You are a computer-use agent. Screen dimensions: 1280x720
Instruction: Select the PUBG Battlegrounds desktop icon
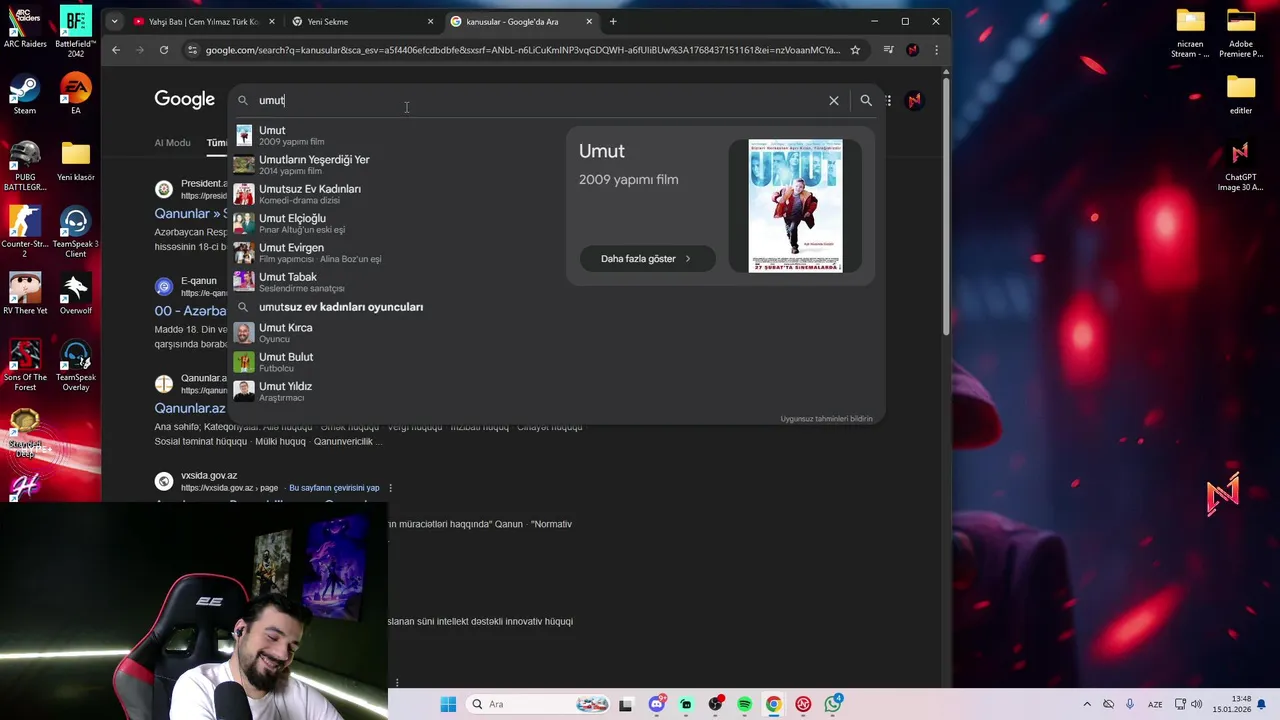coord(25,165)
